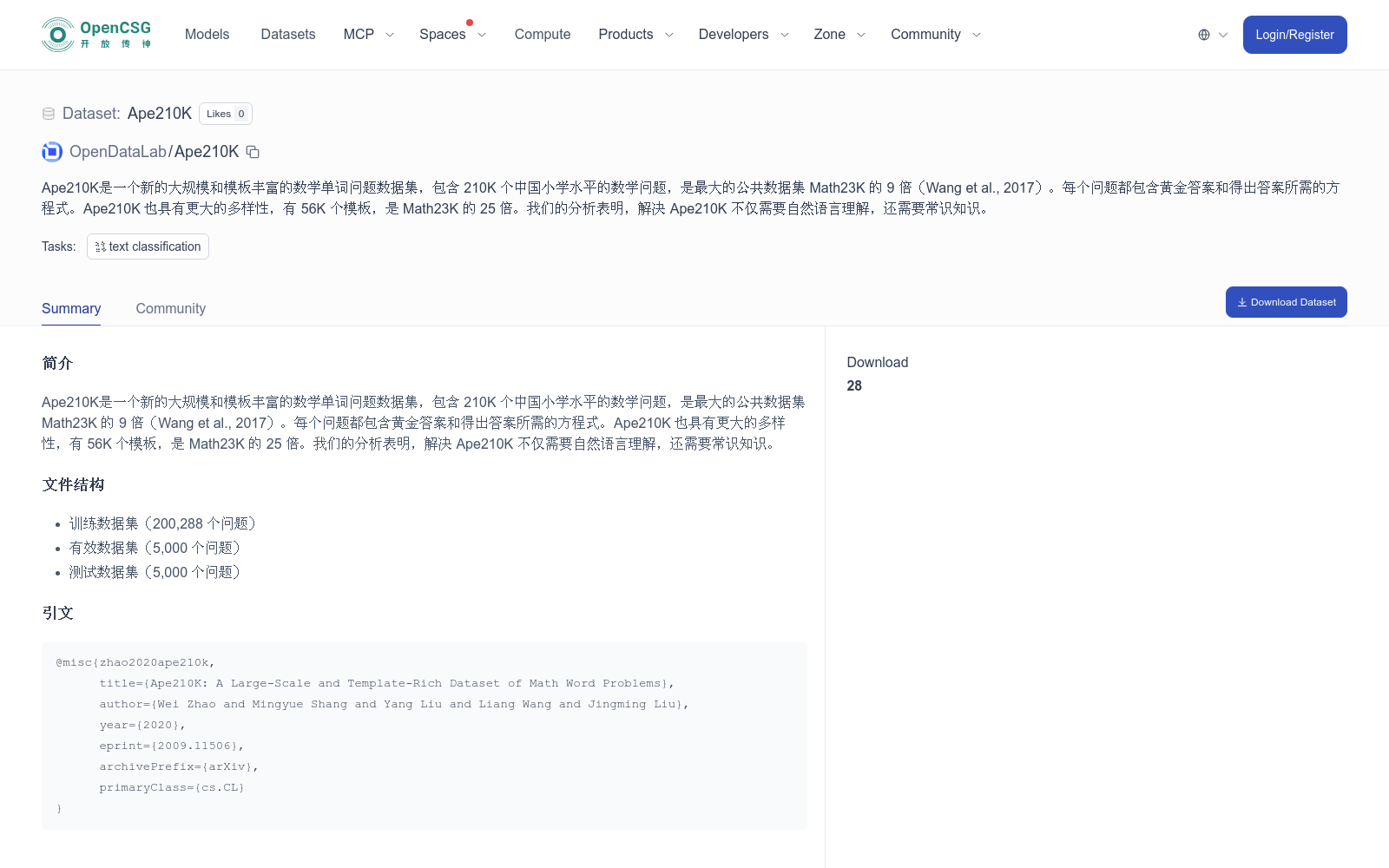Screen dimensions: 1389x868
Task: Click the year={2020} citation line
Action: pyautogui.click(x=142, y=725)
